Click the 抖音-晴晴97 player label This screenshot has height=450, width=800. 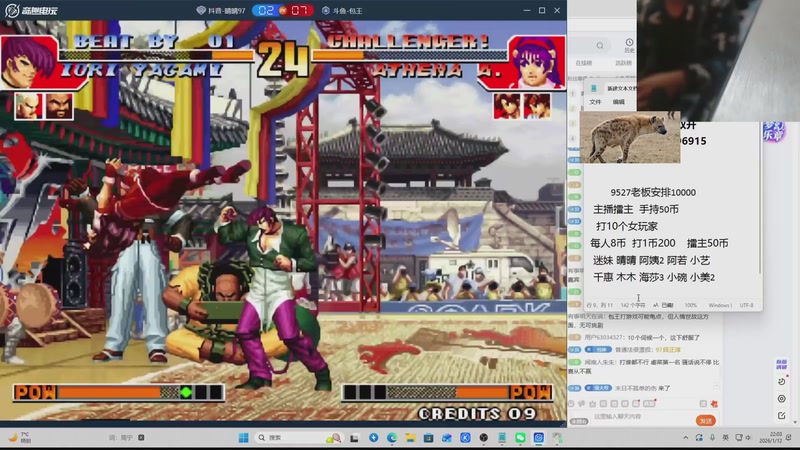(x=221, y=10)
